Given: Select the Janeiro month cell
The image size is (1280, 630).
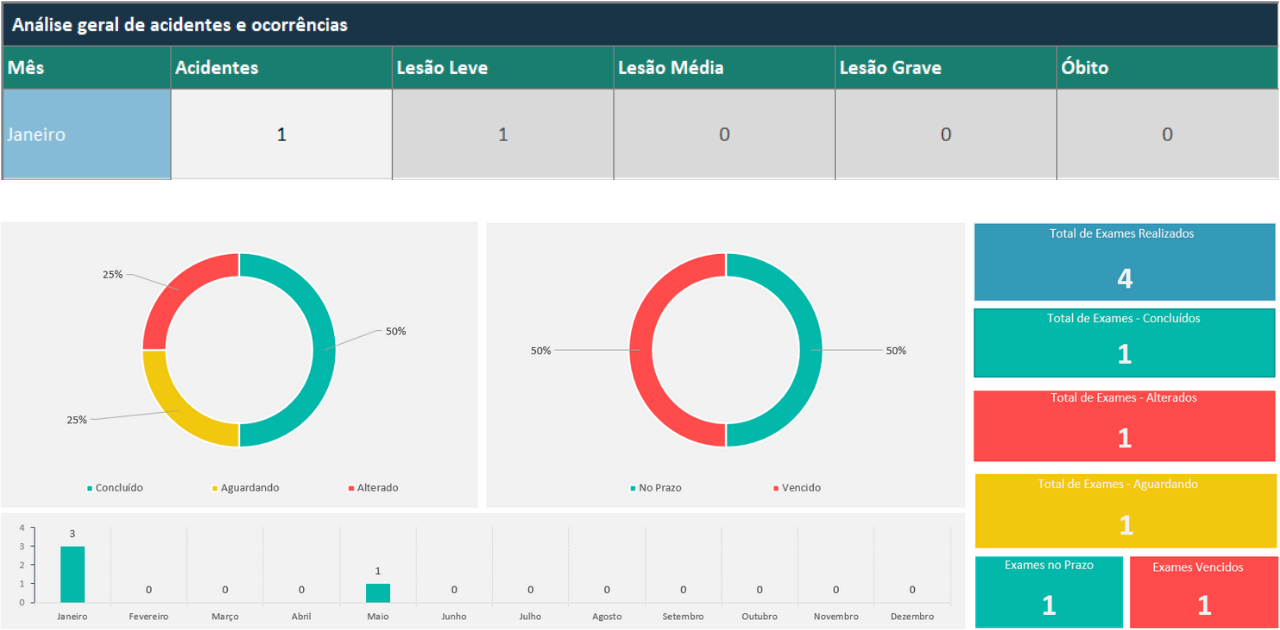Looking at the screenshot, I should [86, 134].
